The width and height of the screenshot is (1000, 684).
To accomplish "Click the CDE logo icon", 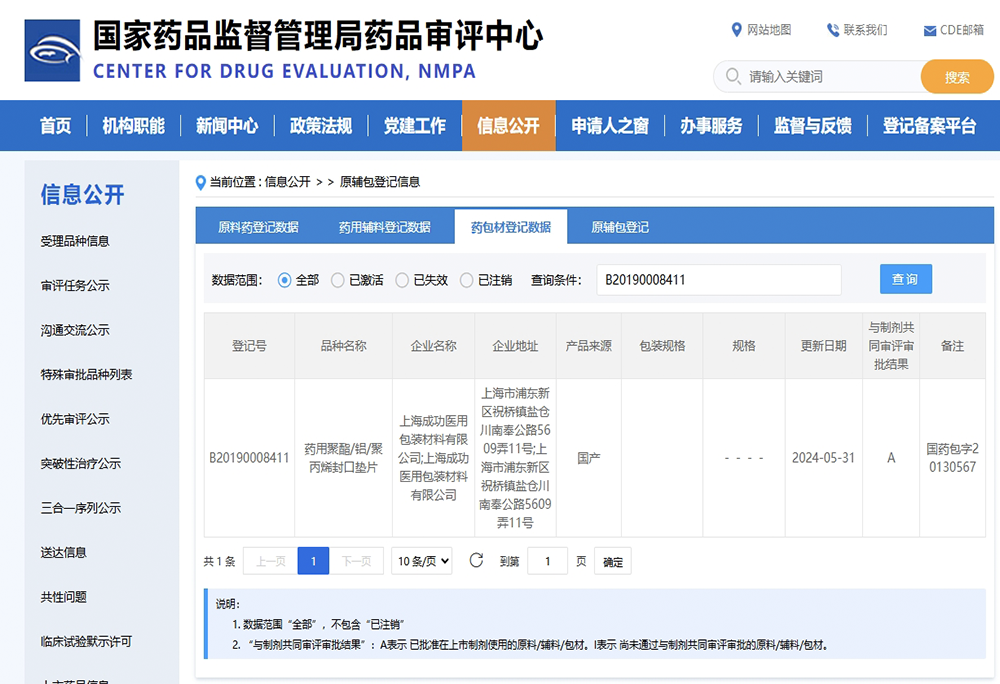I will click(x=52, y=49).
